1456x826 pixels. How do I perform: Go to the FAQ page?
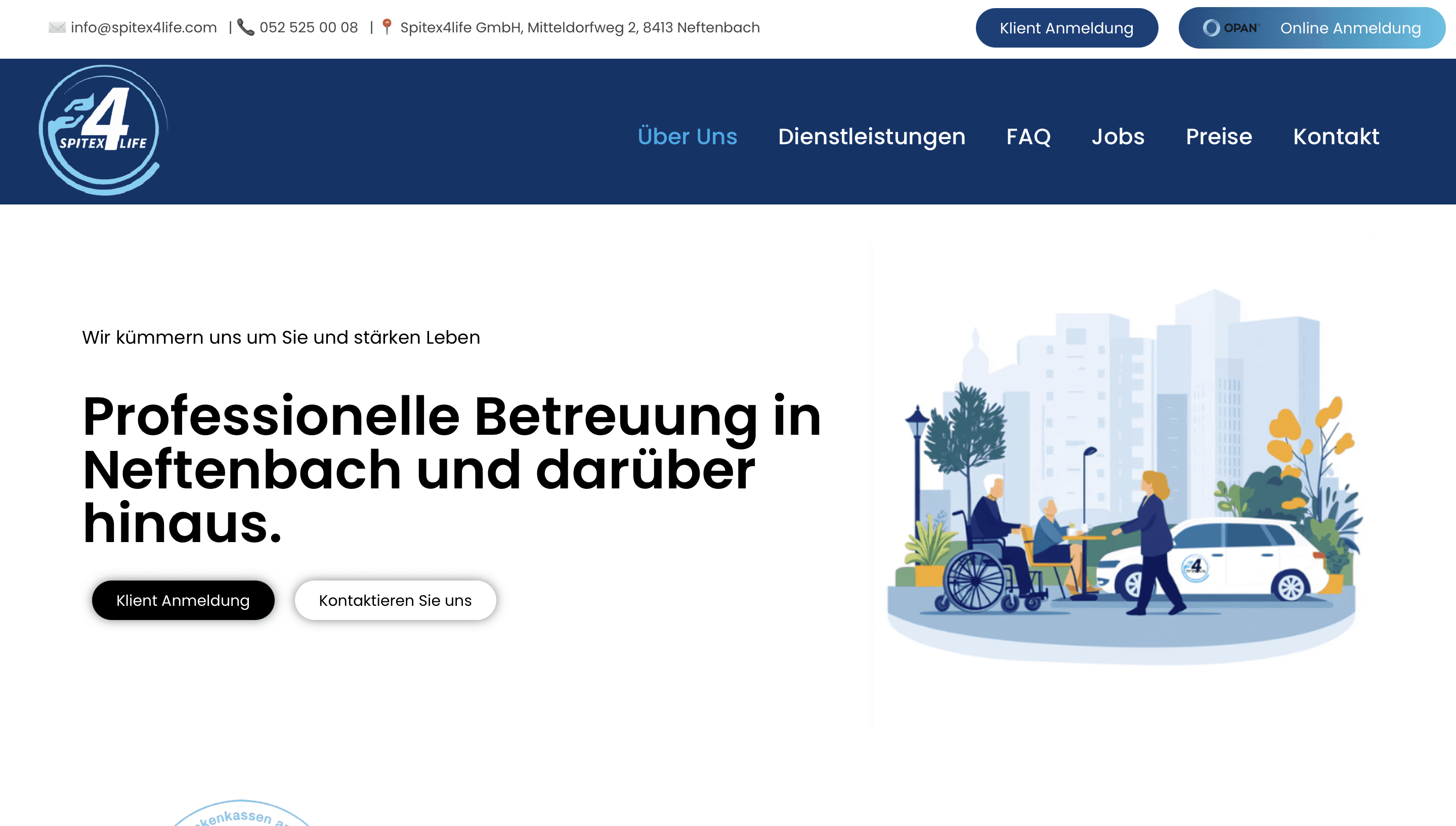(1028, 136)
